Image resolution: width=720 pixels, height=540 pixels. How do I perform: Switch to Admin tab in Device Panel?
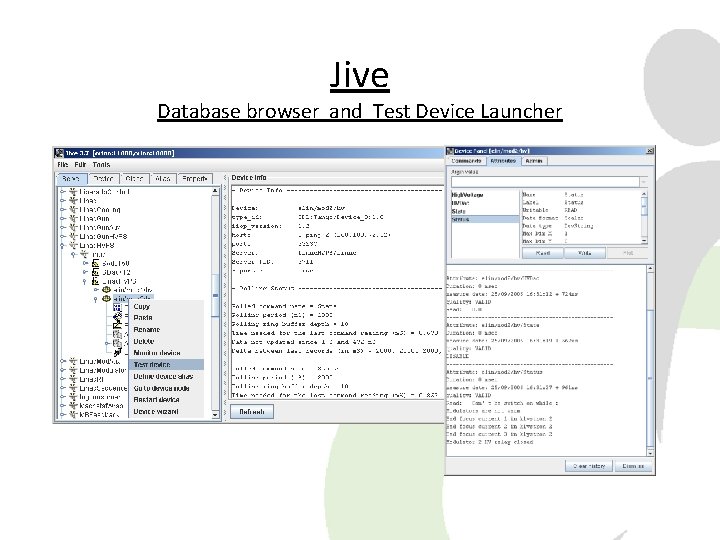[534, 161]
